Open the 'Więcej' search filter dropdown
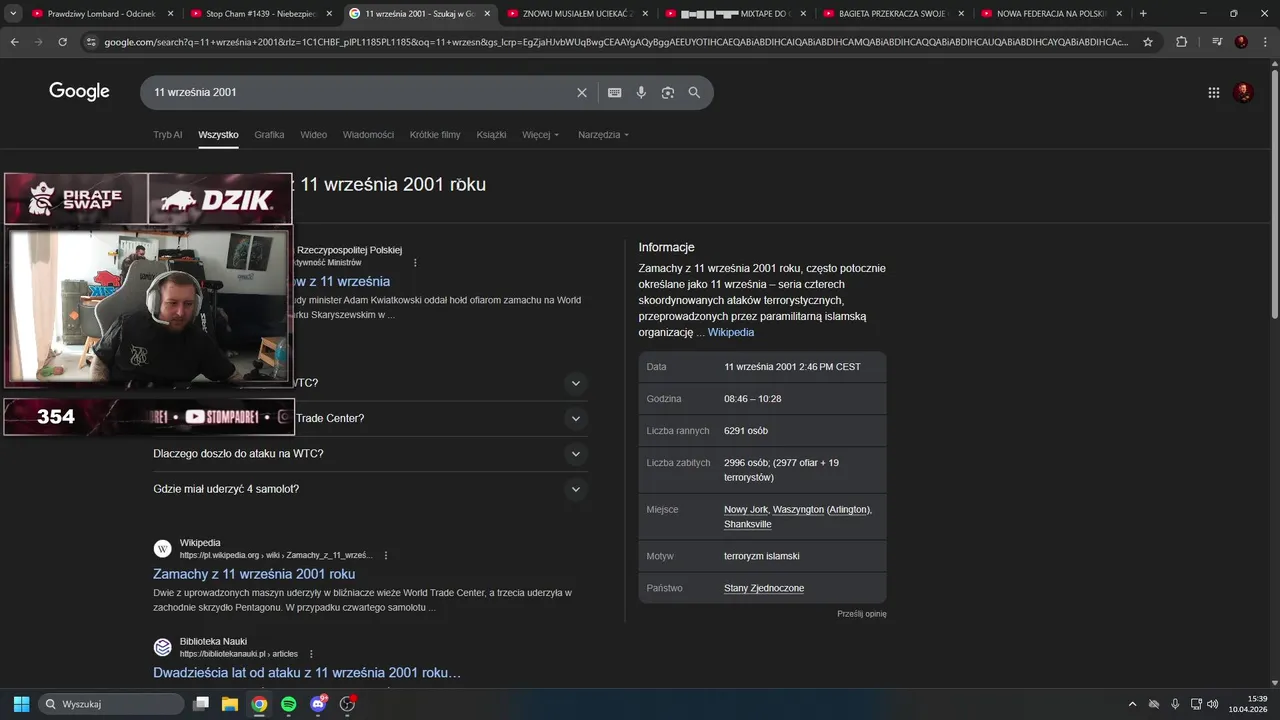1280x720 pixels. (x=540, y=135)
